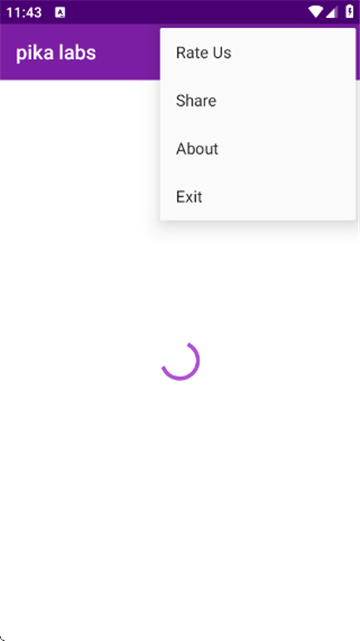This screenshot has width=360, height=641.
Task: Click the pika labs app title
Action: (x=56, y=53)
